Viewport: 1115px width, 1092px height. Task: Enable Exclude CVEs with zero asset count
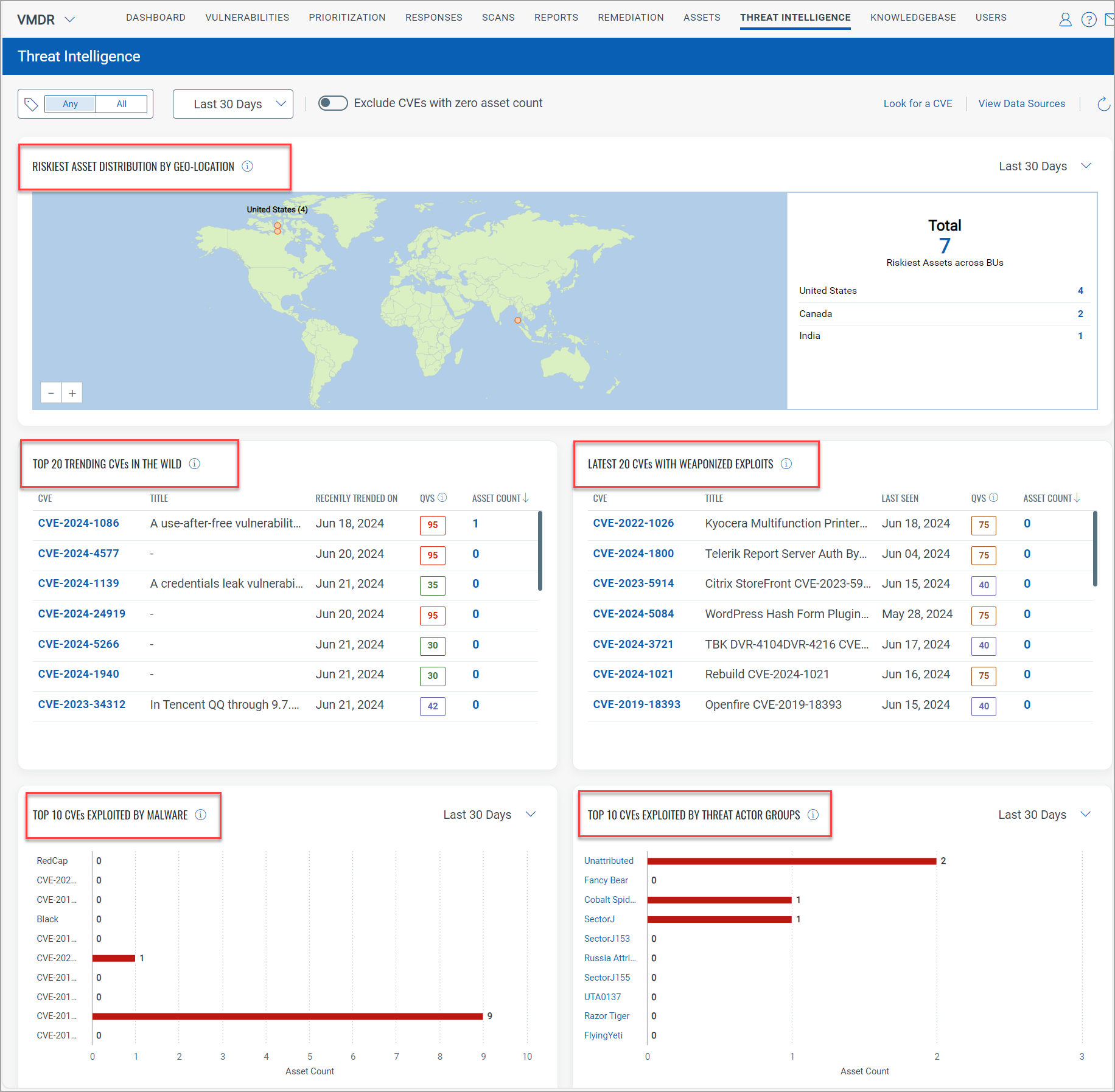pos(333,103)
